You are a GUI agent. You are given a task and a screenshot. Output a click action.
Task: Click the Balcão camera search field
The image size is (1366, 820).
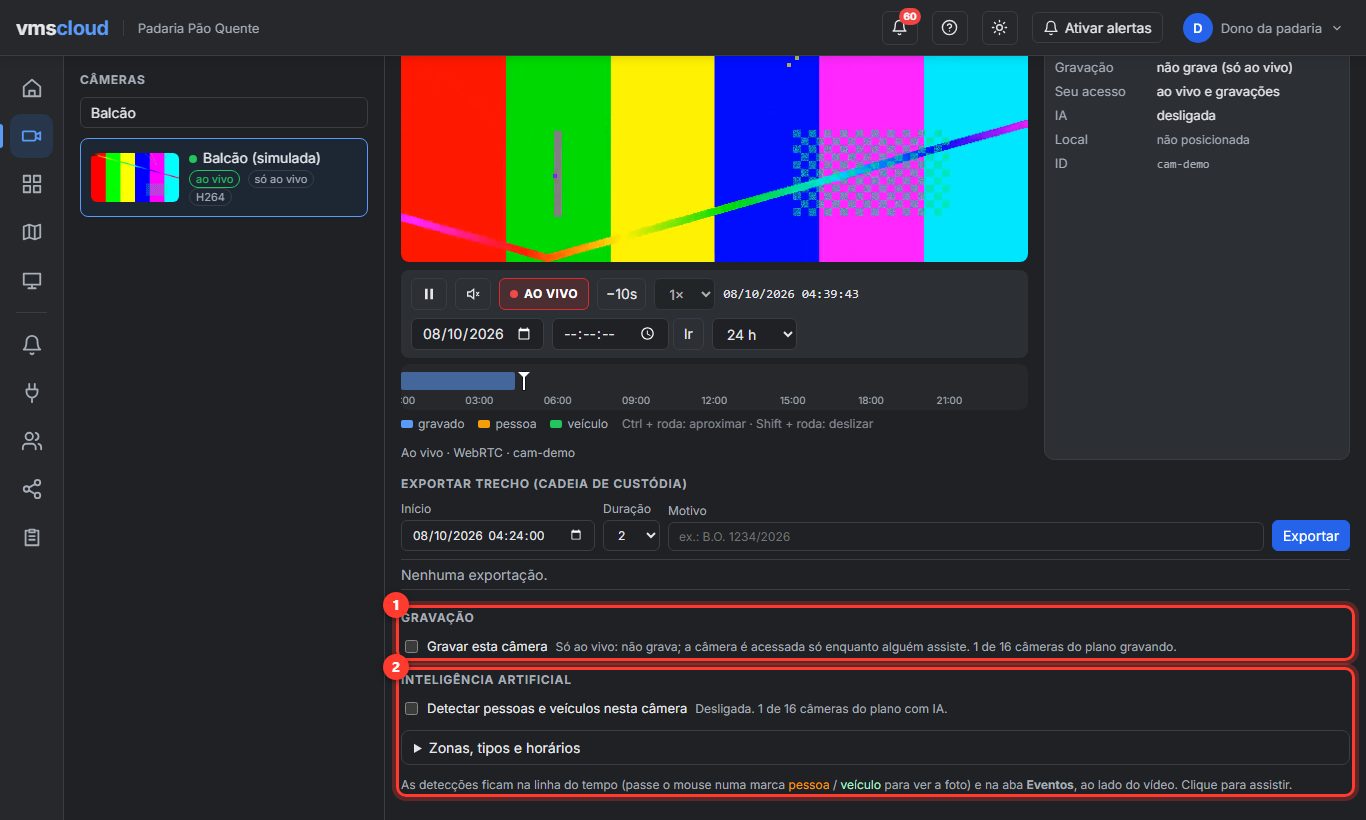pos(224,113)
